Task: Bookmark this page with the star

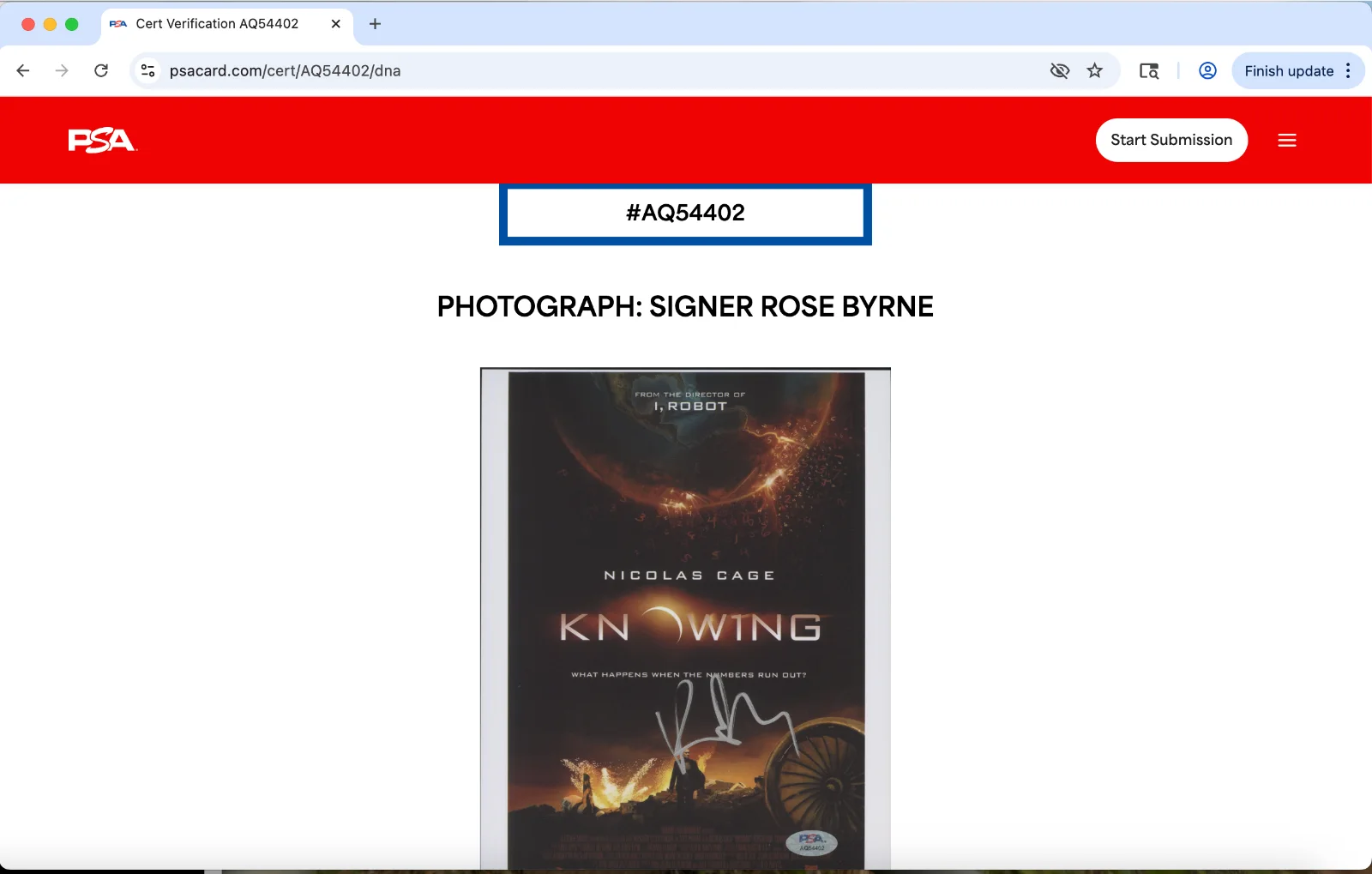Action: coord(1095,71)
